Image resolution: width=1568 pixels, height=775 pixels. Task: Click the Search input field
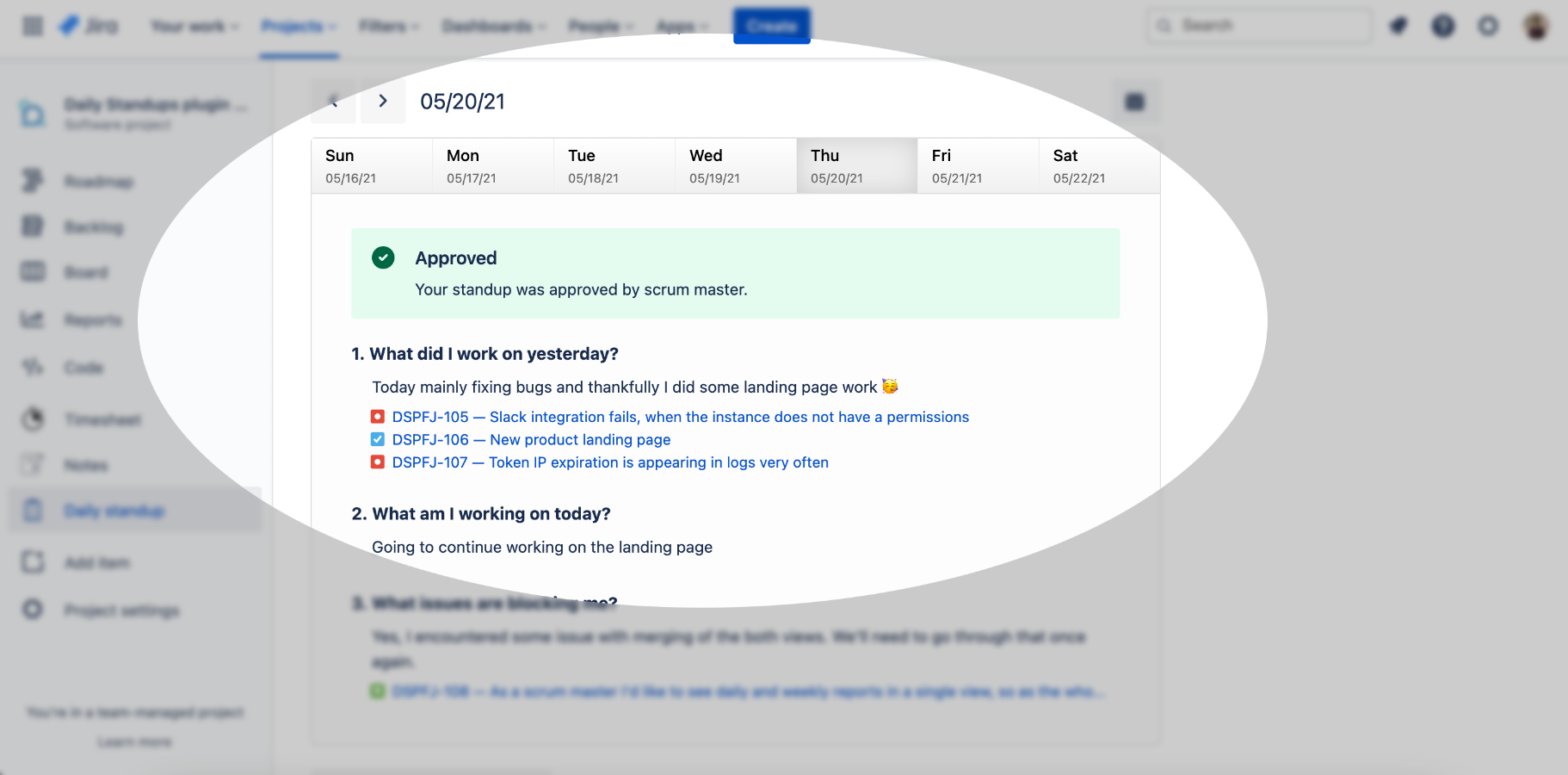coord(1258,25)
